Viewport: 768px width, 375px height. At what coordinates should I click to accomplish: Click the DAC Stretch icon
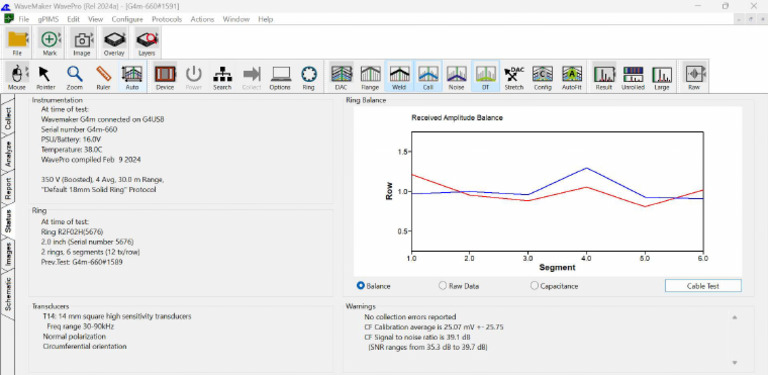(514, 77)
